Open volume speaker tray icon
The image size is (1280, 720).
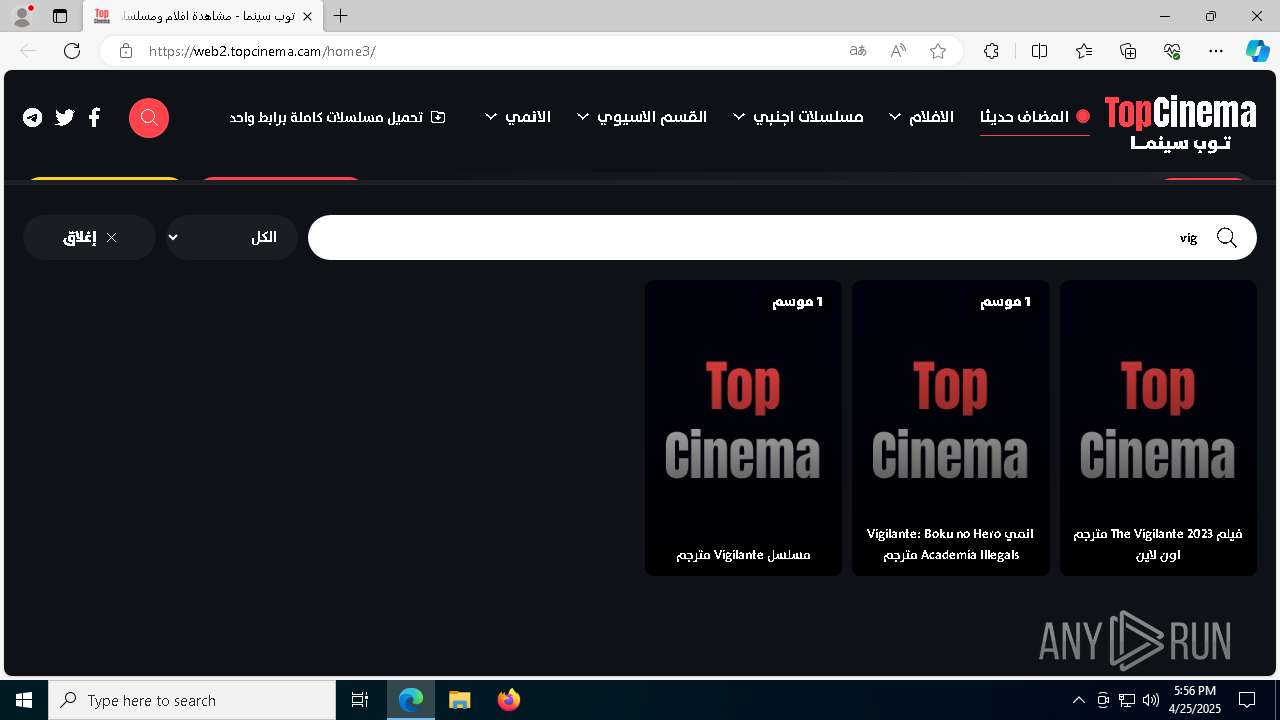coord(1150,700)
